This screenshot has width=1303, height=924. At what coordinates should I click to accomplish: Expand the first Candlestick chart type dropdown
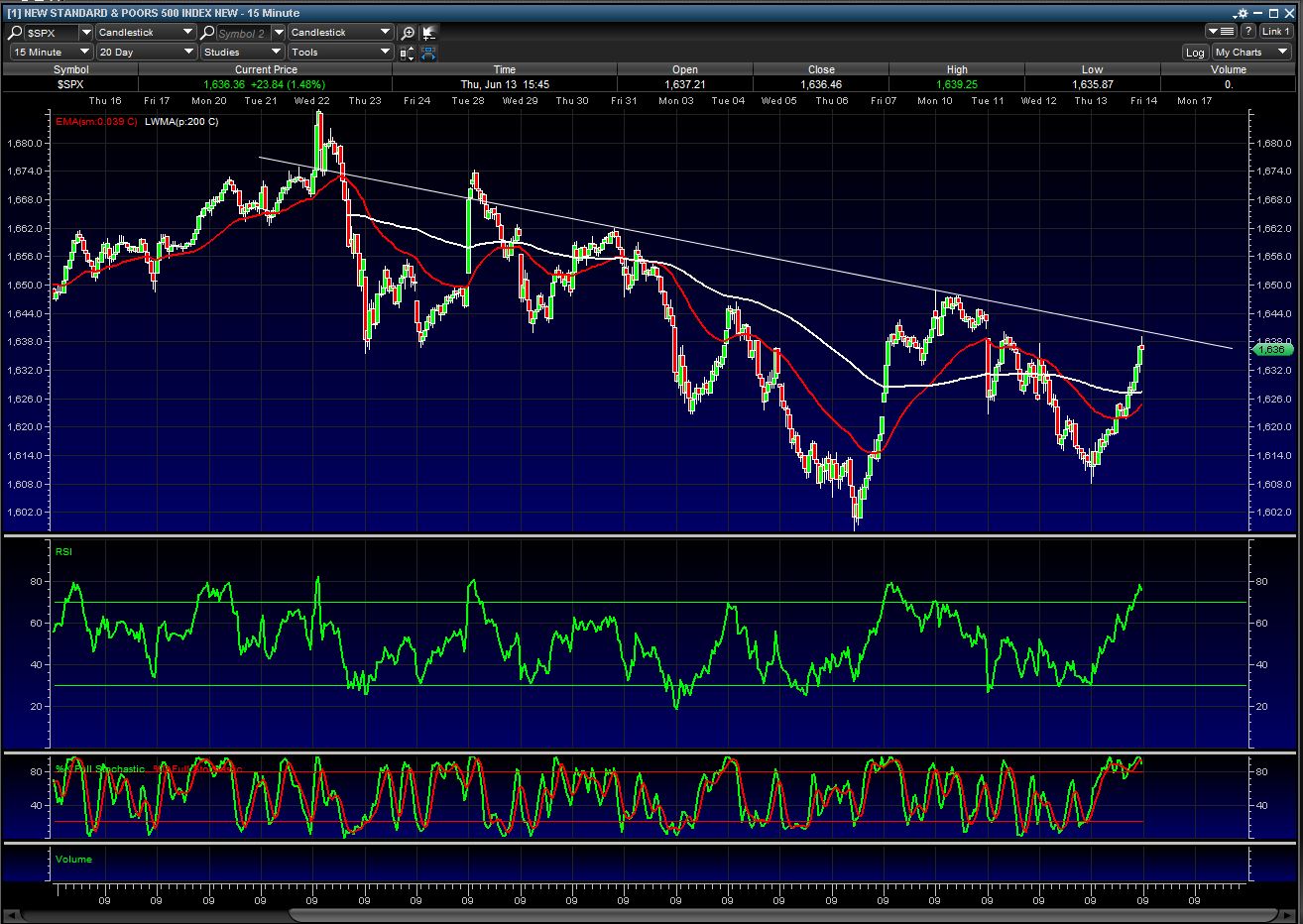146,32
